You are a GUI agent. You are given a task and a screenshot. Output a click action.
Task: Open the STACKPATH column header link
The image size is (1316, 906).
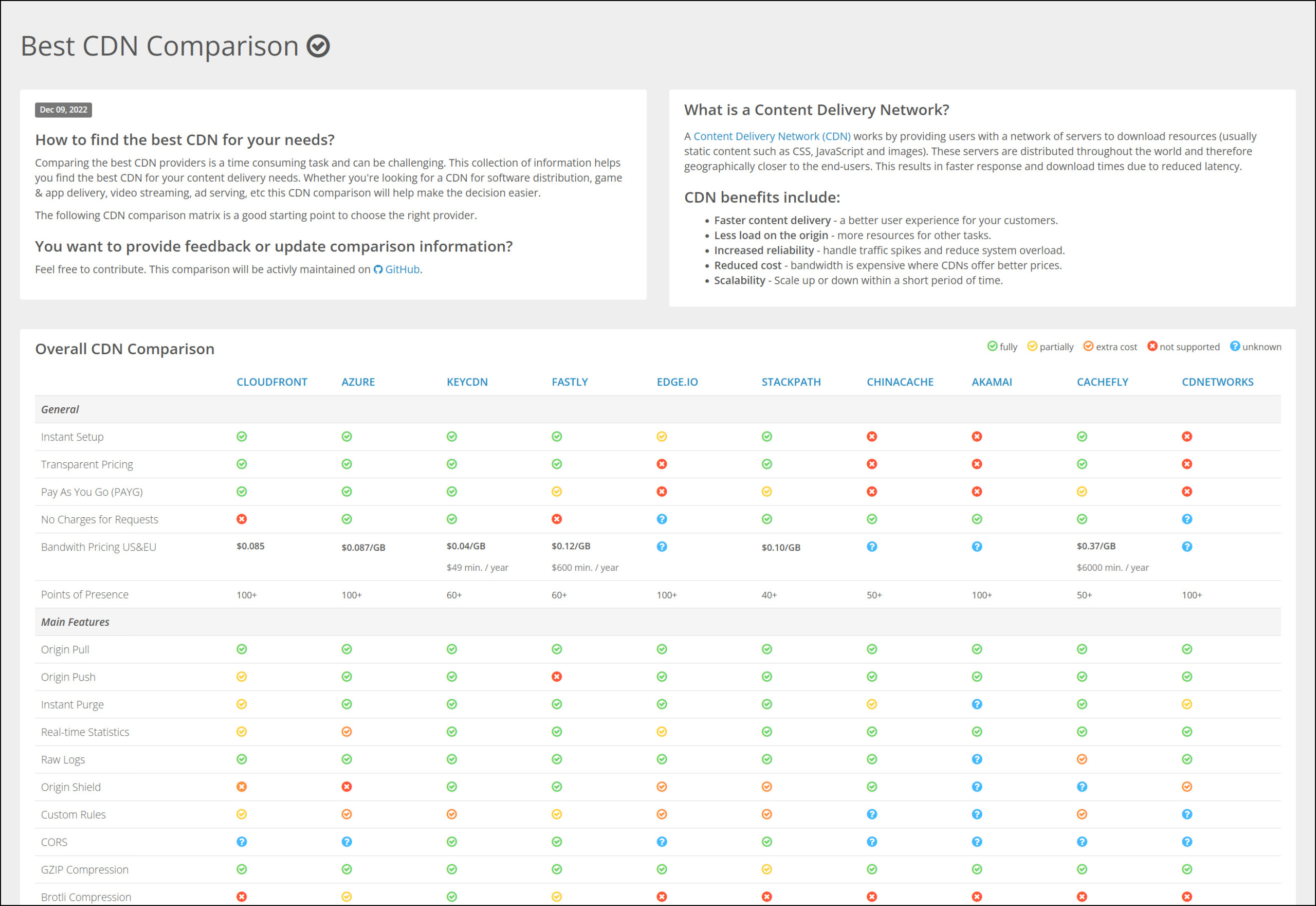coord(791,382)
